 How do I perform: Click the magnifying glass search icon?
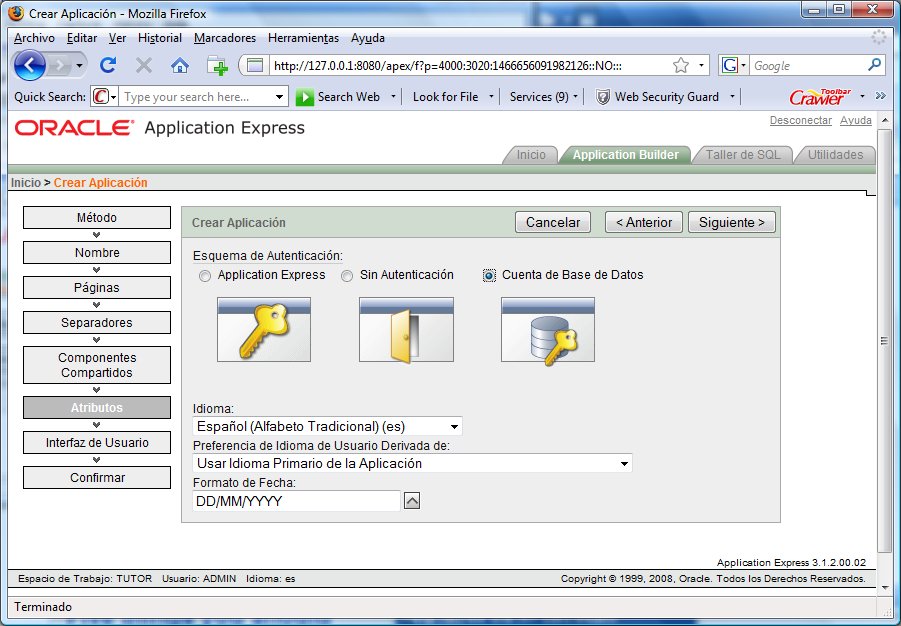coord(874,65)
